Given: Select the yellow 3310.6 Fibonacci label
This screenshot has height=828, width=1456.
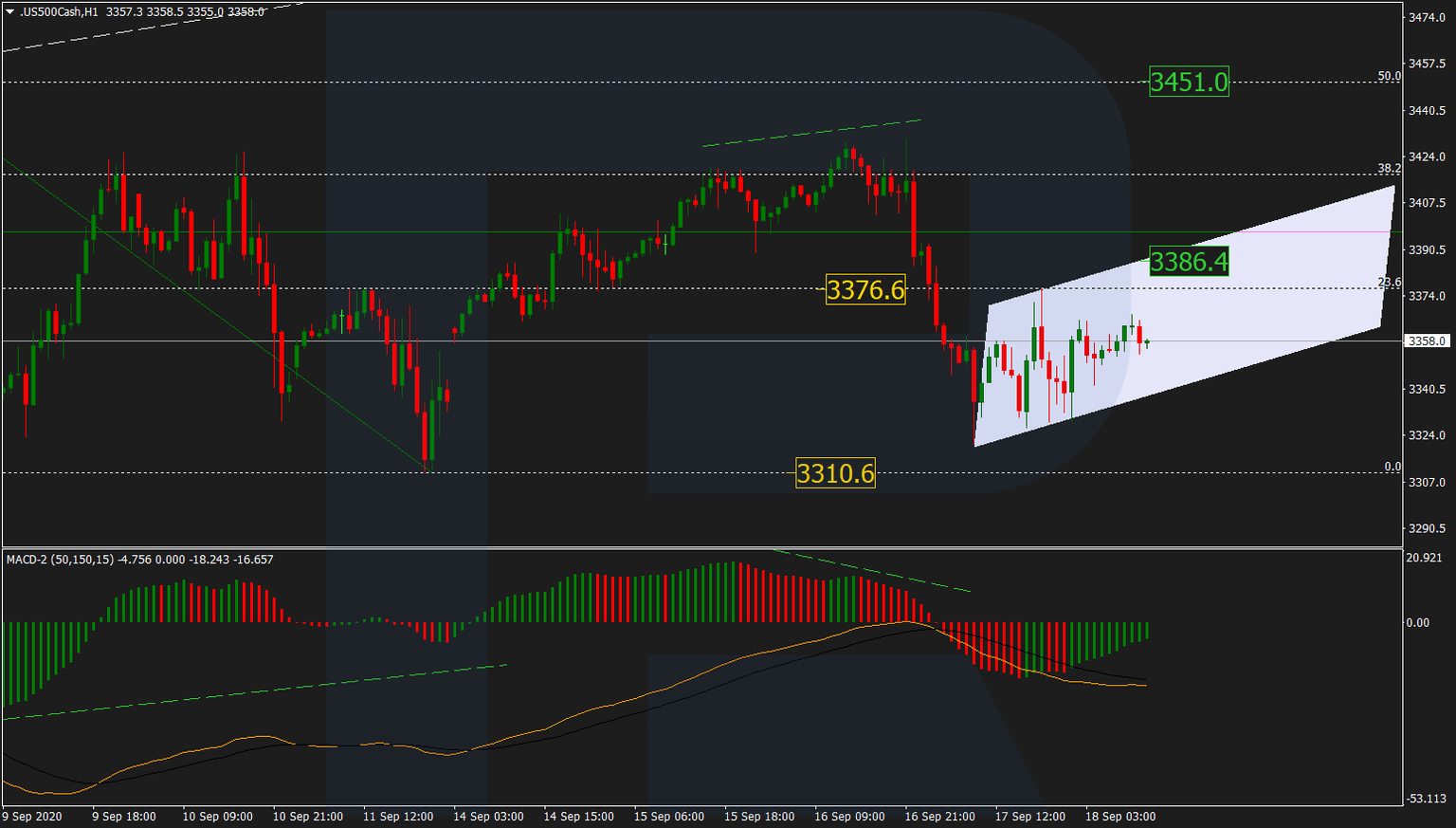Looking at the screenshot, I should click(x=836, y=472).
